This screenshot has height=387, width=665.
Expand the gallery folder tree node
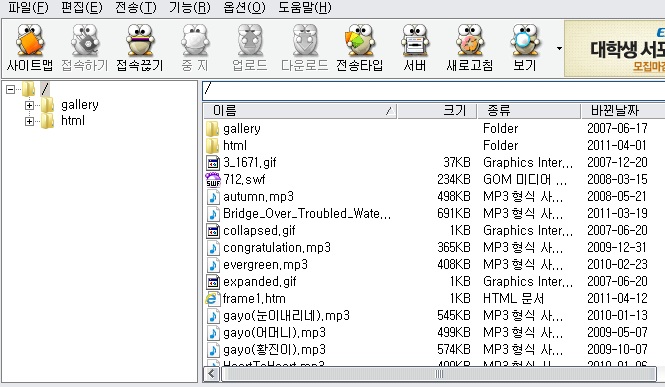click(x=29, y=105)
